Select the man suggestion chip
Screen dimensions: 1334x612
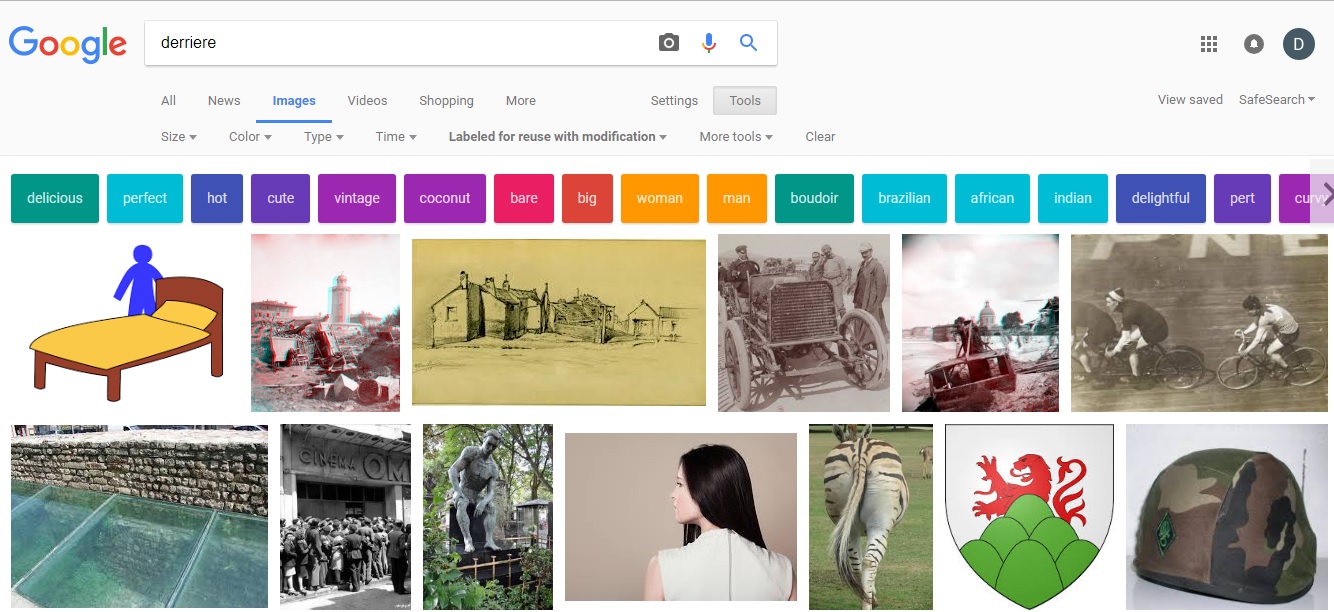(737, 198)
